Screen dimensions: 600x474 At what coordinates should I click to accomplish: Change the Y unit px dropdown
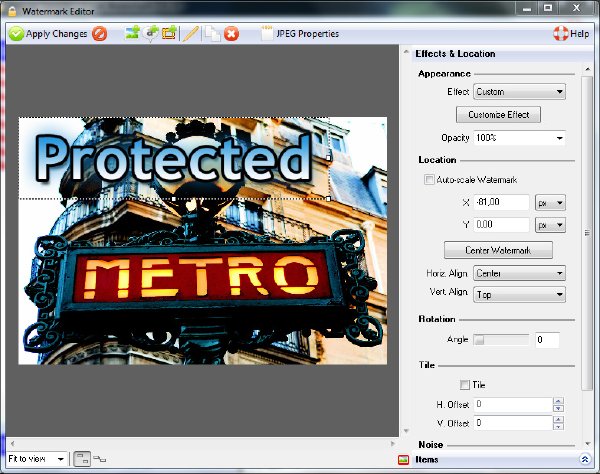[550, 225]
